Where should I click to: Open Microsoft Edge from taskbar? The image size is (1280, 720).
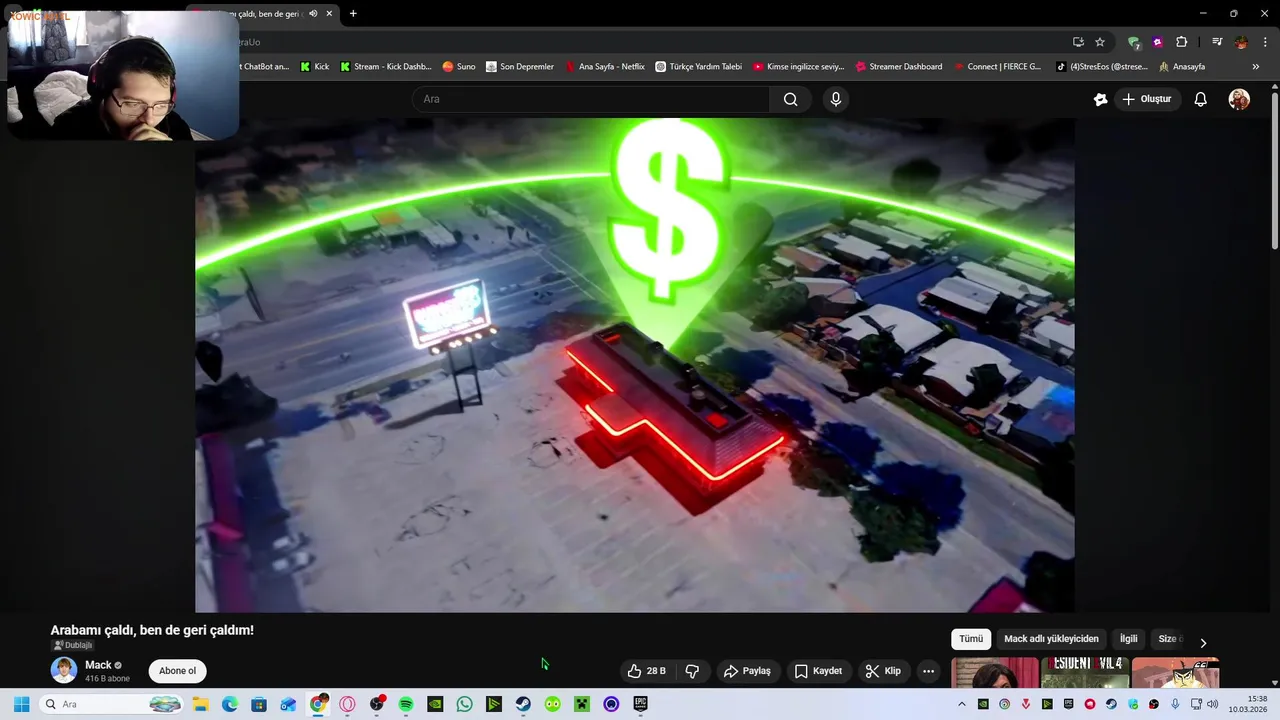click(x=230, y=704)
